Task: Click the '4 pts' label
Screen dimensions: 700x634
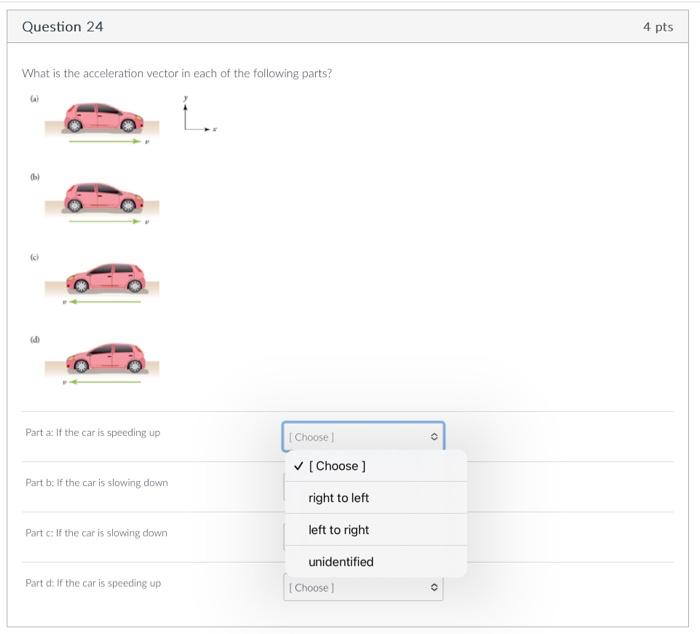Action: 658,27
